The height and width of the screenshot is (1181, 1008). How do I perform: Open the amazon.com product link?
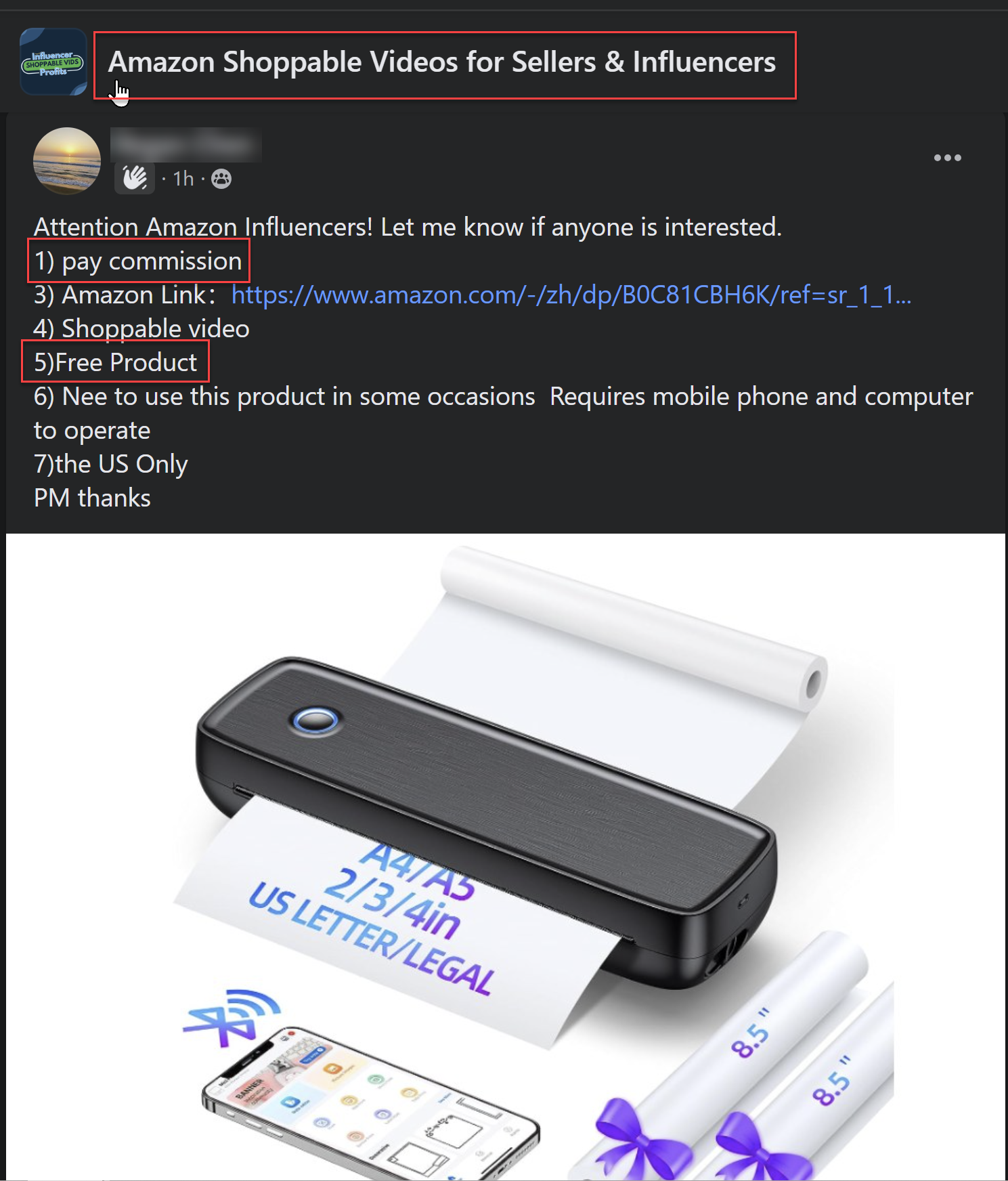tap(571, 295)
